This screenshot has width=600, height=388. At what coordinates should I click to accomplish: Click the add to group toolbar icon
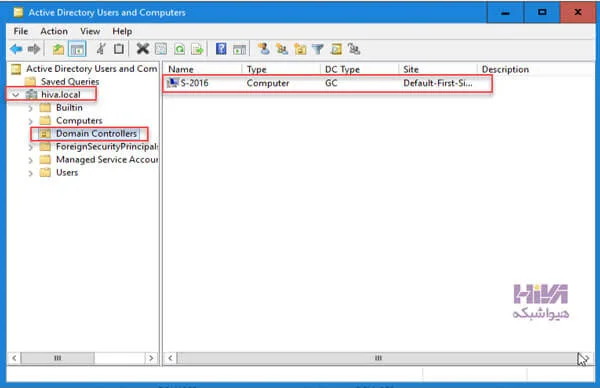pyautogui.click(x=354, y=49)
